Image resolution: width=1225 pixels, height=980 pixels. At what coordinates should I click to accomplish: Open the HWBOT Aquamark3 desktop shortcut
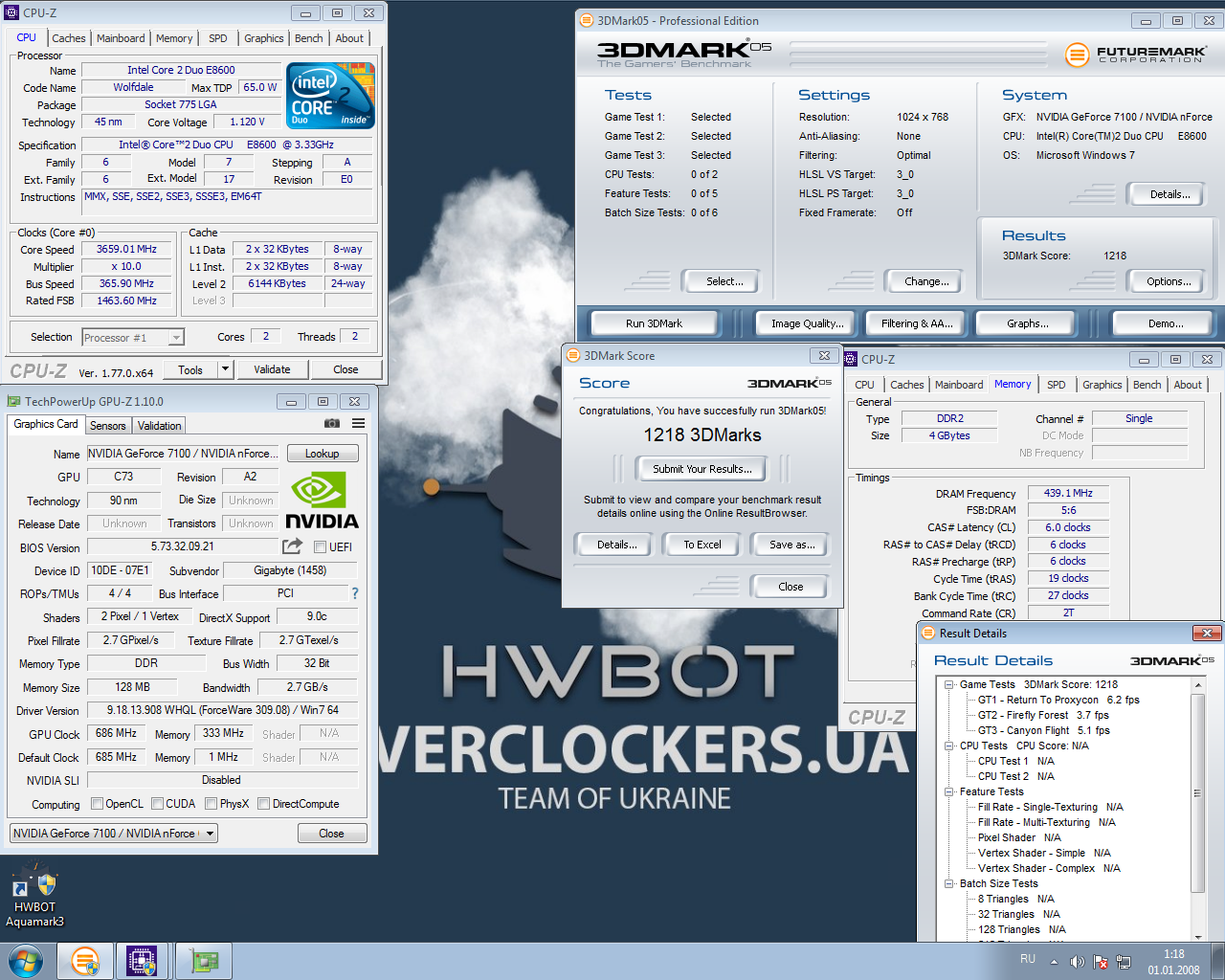35,896
